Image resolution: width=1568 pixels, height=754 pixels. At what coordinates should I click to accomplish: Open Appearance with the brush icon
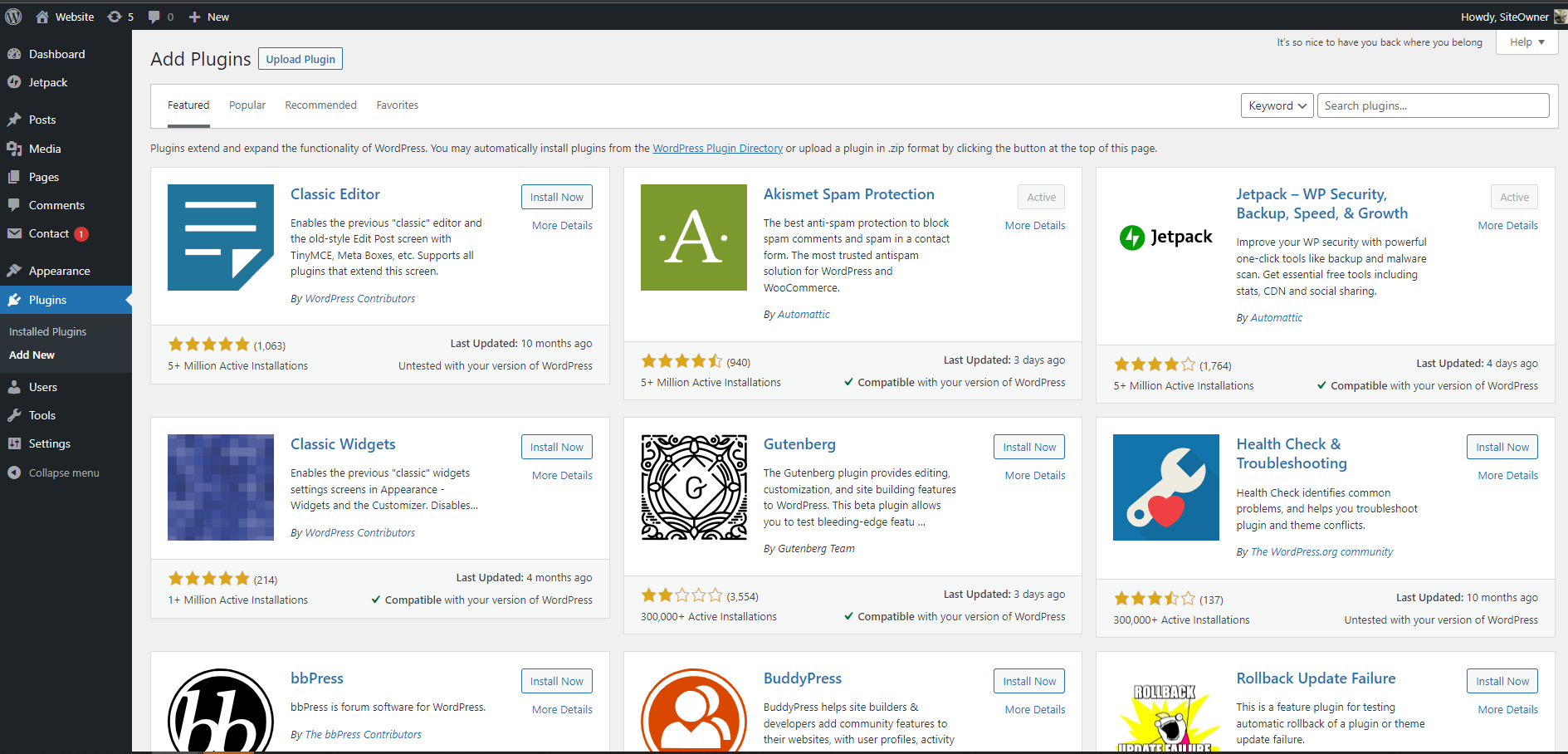click(x=15, y=270)
